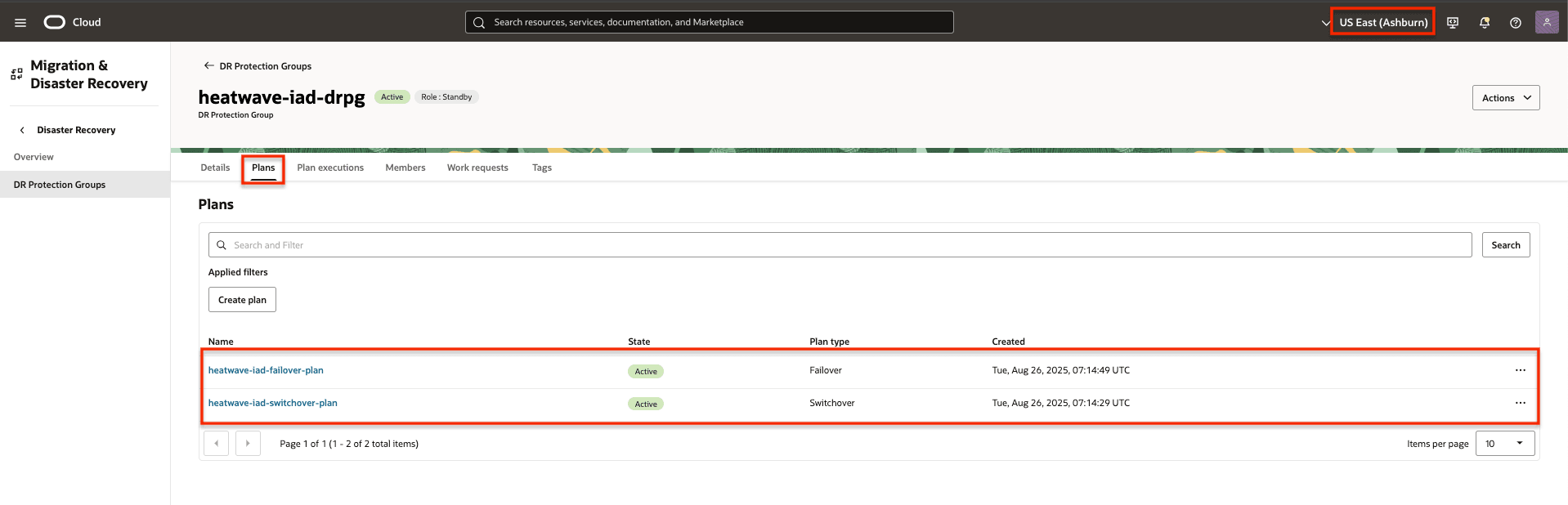Focus the Search and Filter field
The image size is (1568, 505).
840,245
